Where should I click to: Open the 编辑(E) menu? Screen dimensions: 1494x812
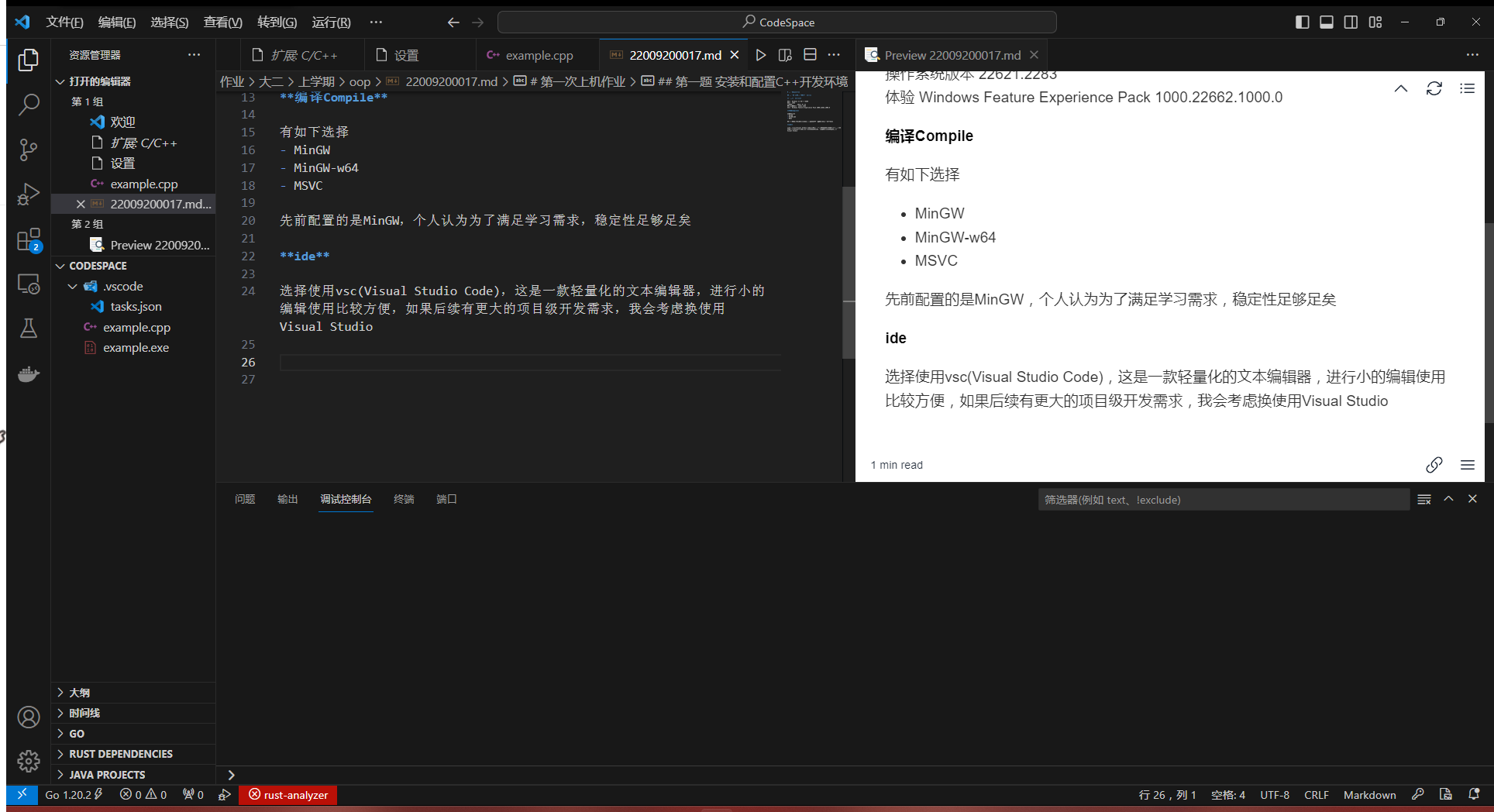(x=117, y=22)
